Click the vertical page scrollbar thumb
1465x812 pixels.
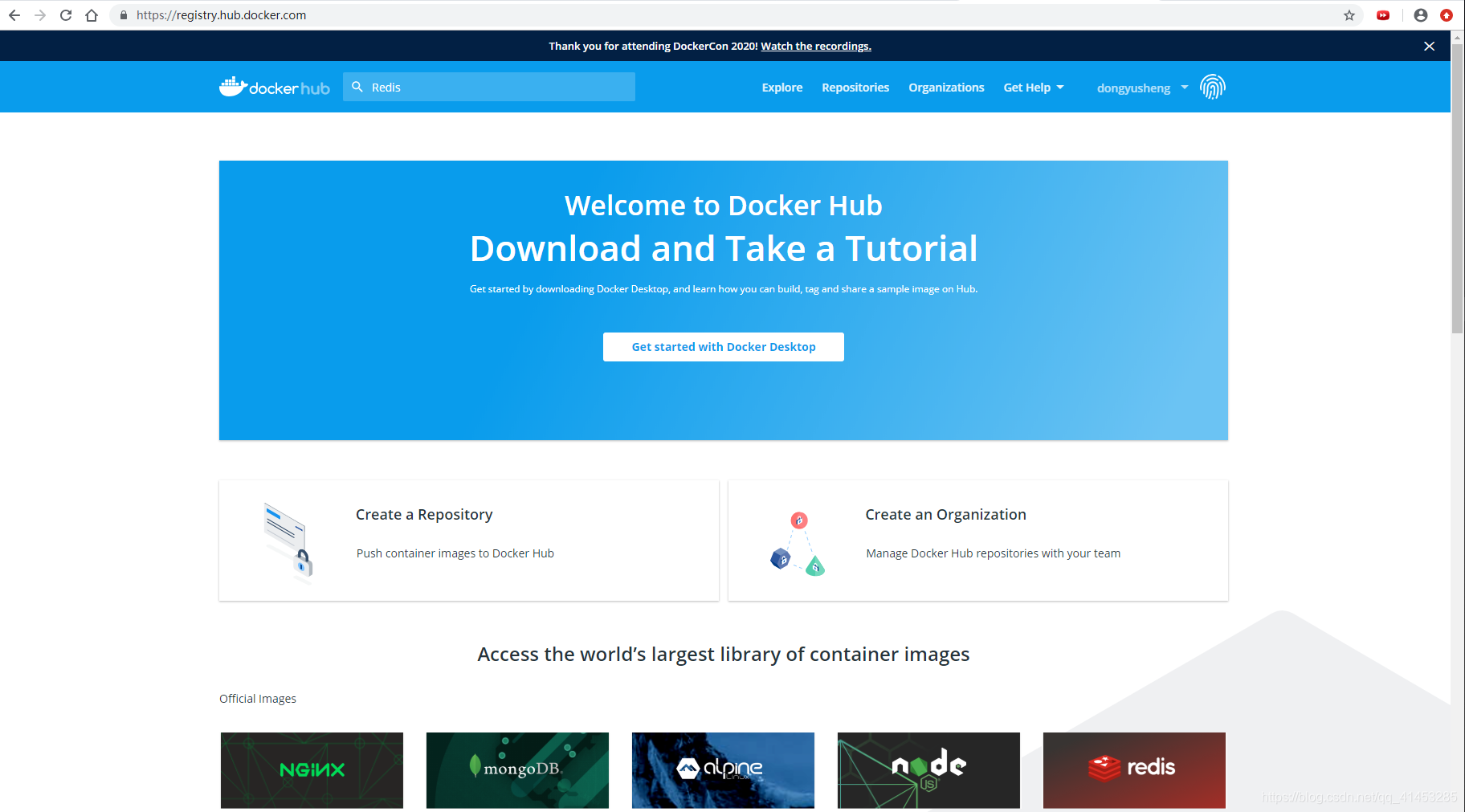point(1457,189)
